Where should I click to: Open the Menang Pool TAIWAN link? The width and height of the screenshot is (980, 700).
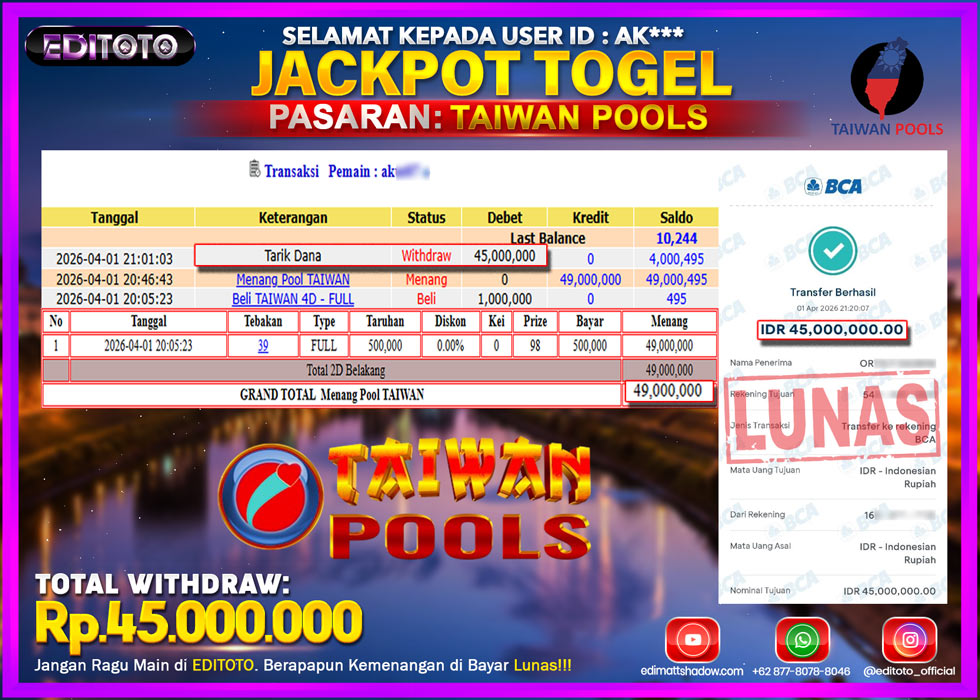tap(292, 279)
